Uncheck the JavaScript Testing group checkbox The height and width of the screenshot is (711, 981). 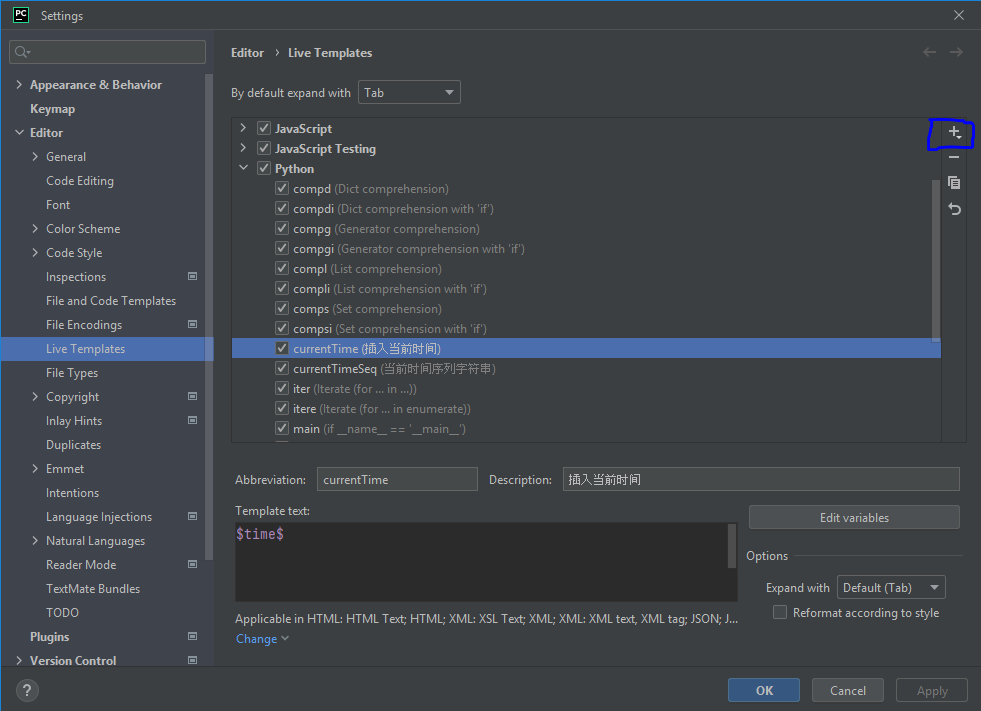point(264,149)
